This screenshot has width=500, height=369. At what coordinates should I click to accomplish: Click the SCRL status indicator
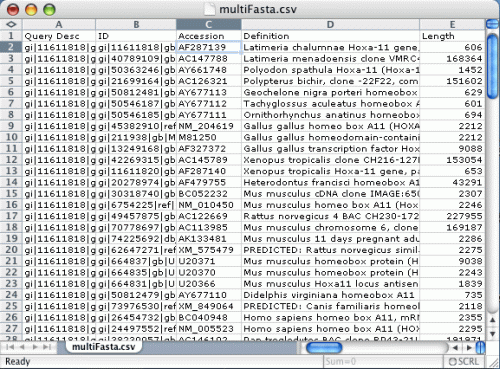[464, 361]
